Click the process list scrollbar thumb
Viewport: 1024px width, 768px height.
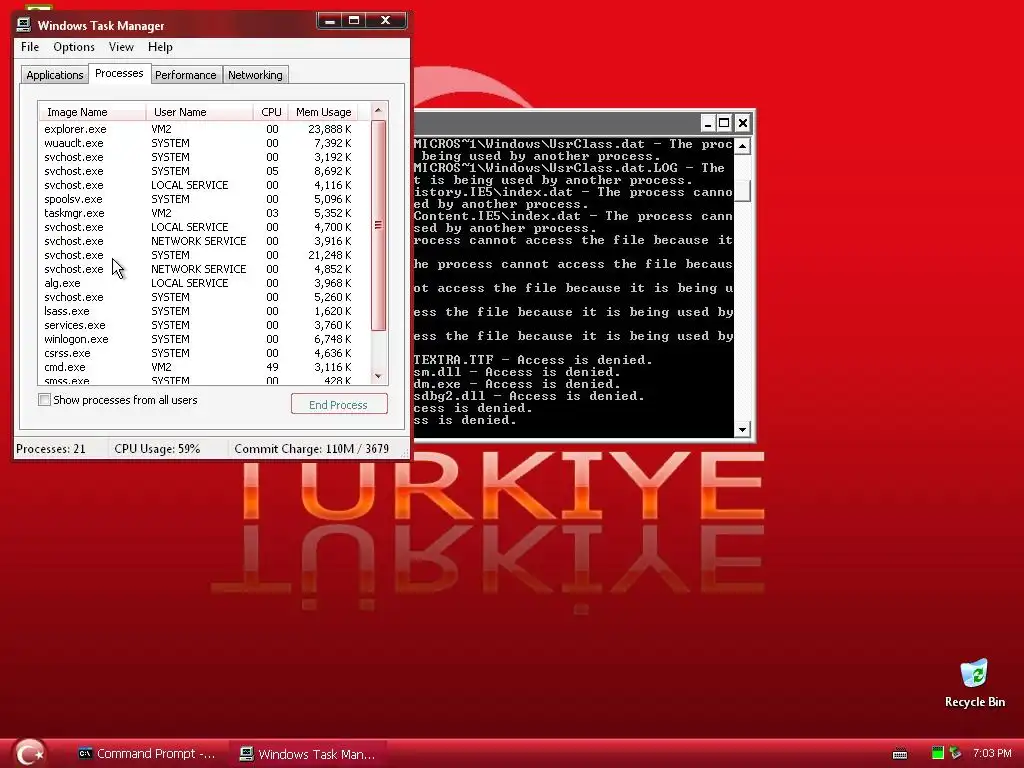coord(378,225)
